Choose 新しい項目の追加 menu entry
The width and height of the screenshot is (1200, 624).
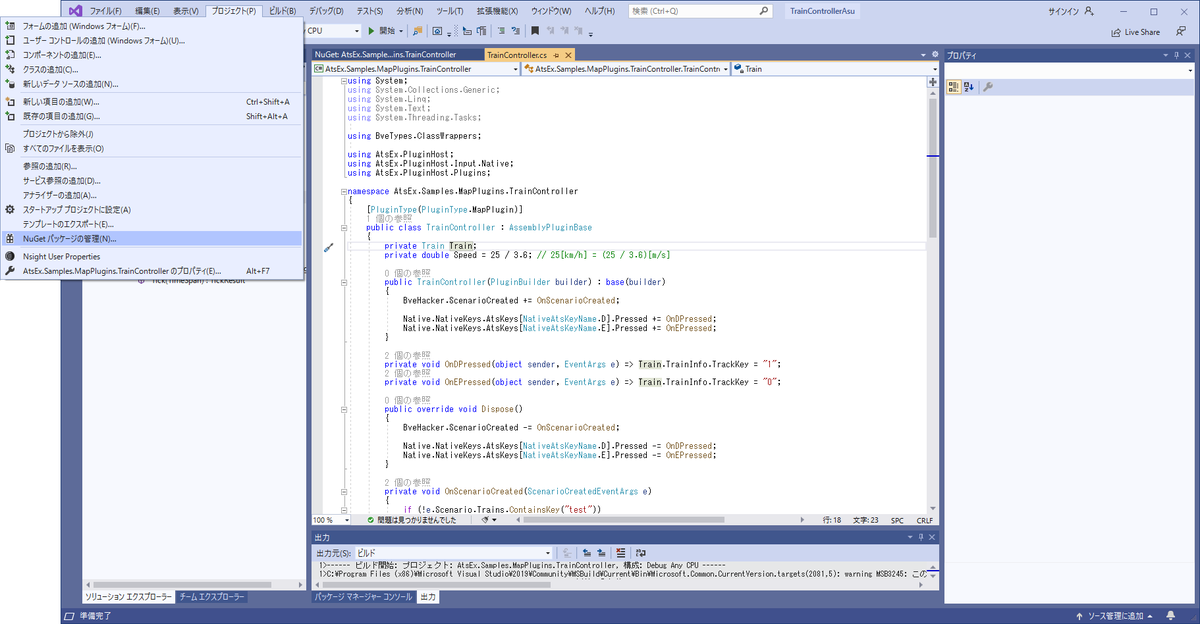click(x=152, y=102)
